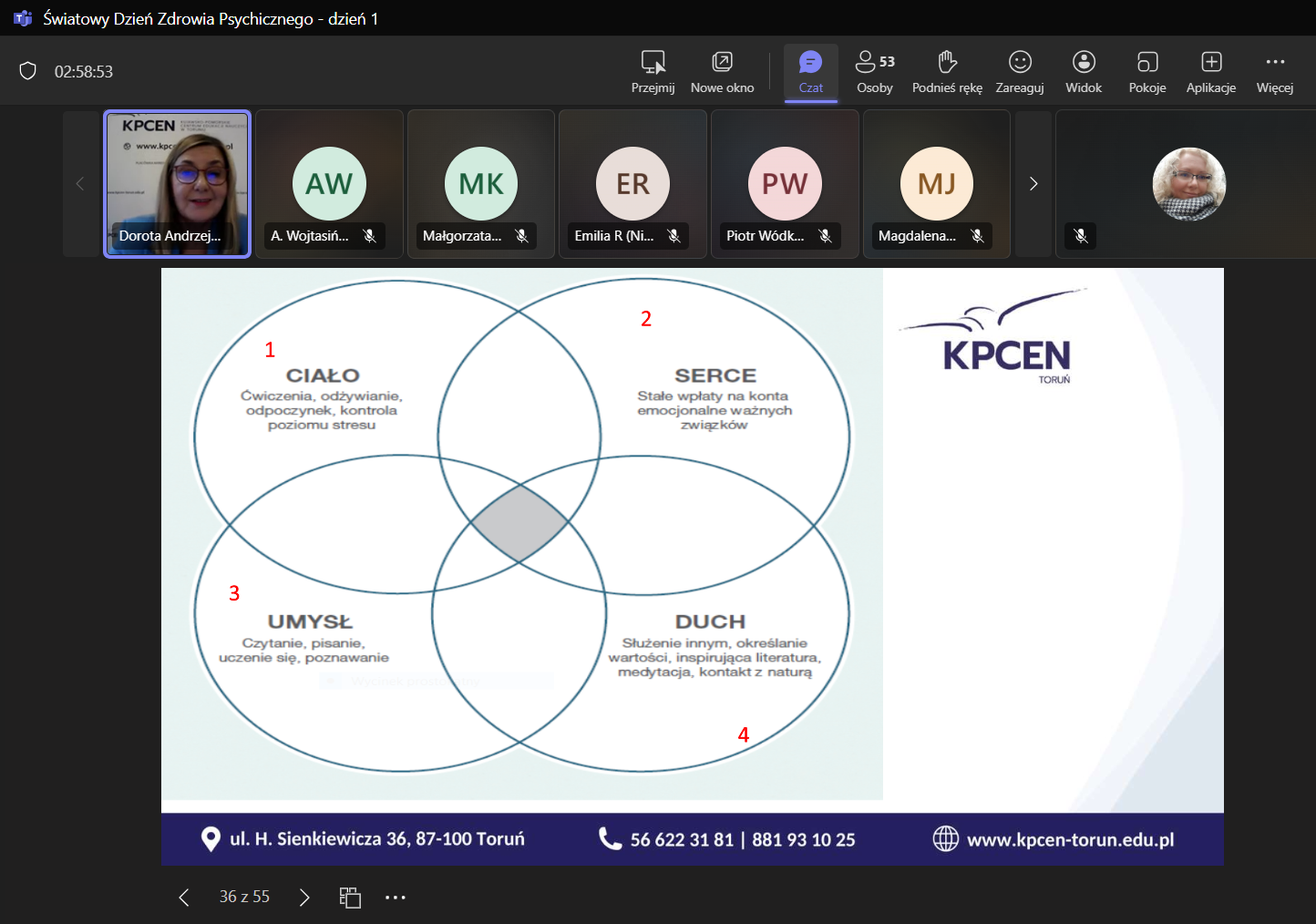Click the 36 z 55 slide counter
This screenshot has width=1316, height=924.
point(244,897)
